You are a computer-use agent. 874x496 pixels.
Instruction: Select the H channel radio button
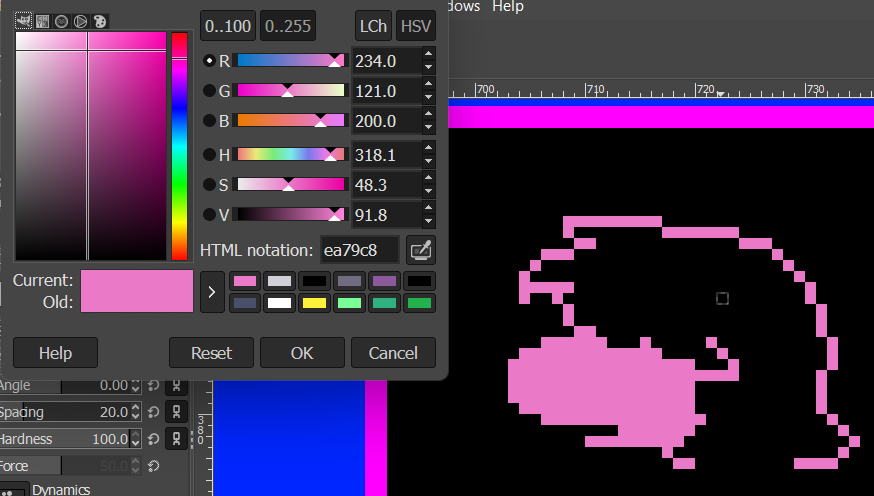tap(209, 154)
